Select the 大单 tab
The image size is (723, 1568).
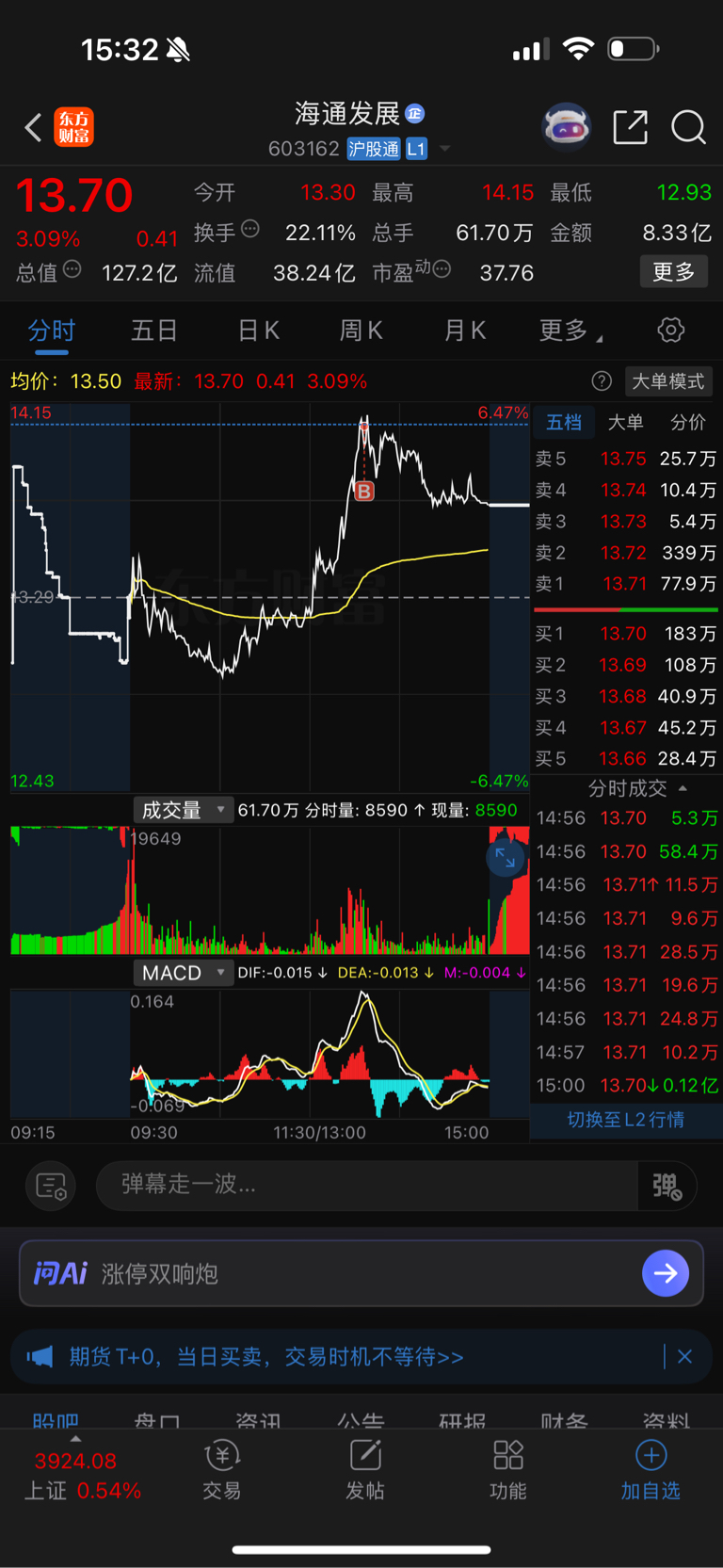coord(625,423)
